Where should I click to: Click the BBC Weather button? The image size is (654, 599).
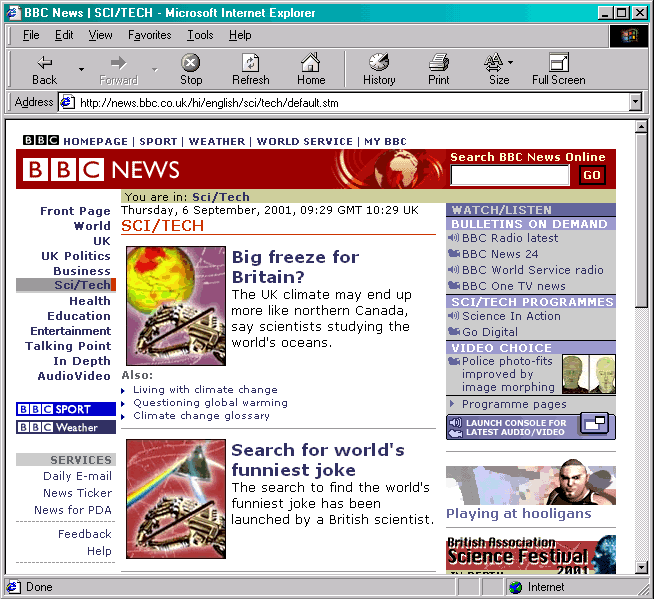pos(66,427)
